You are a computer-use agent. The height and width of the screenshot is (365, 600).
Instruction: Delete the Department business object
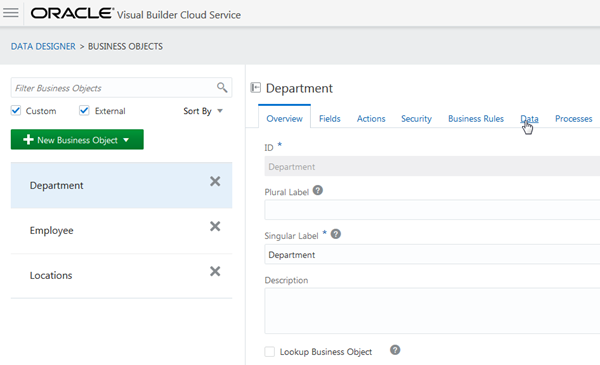click(215, 181)
